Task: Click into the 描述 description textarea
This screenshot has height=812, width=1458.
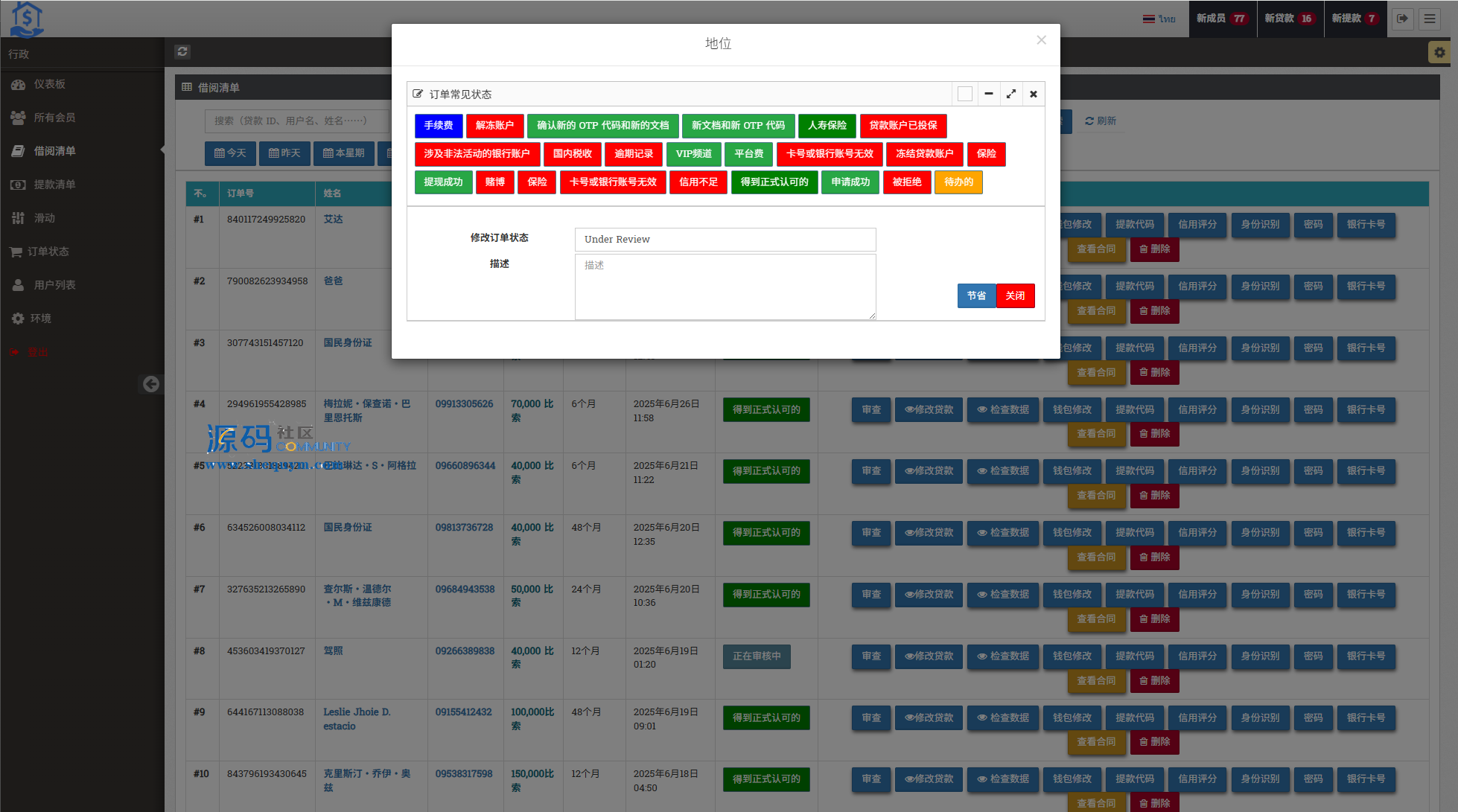Action: [725, 287]
